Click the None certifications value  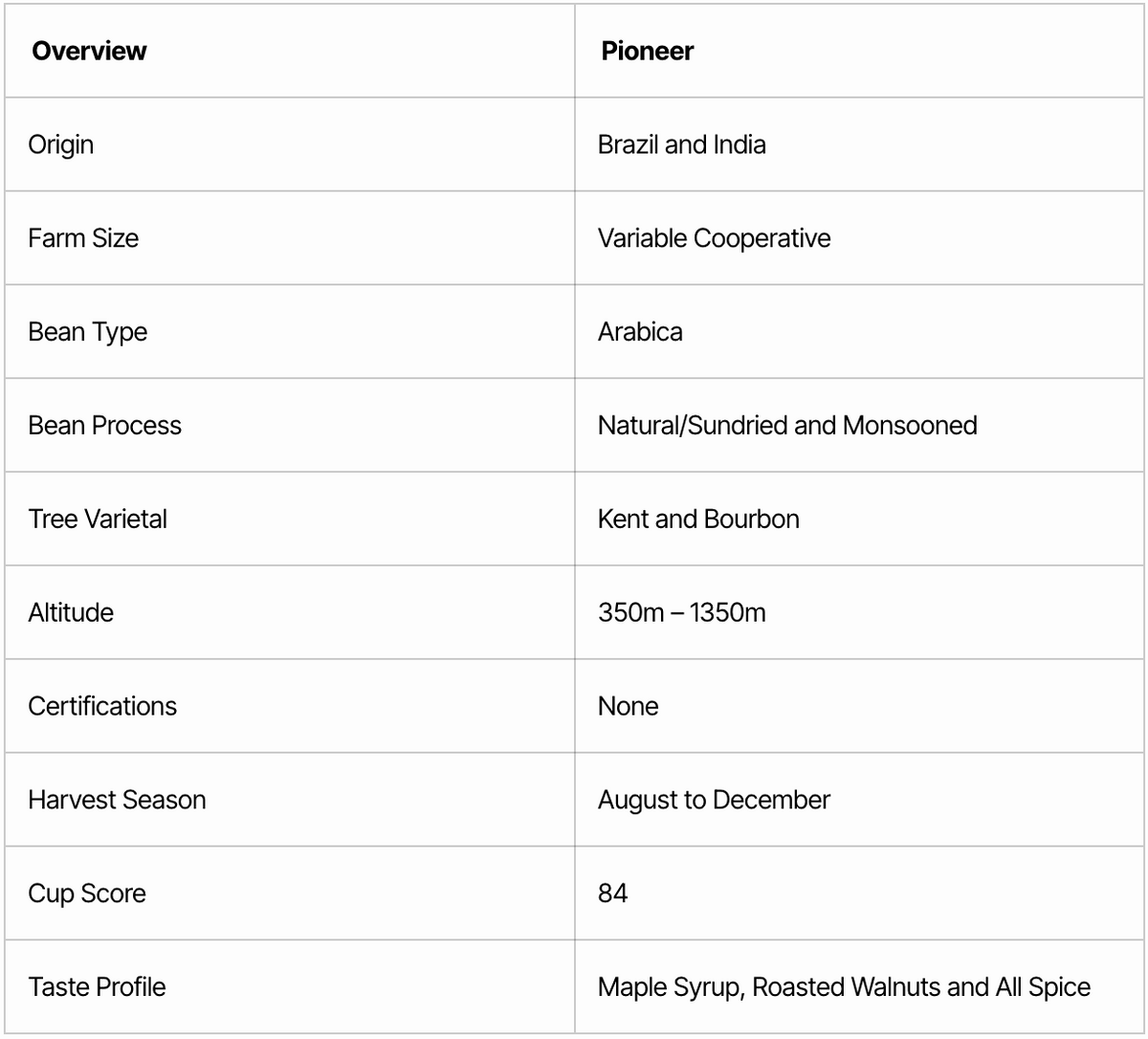click(628, 706)
